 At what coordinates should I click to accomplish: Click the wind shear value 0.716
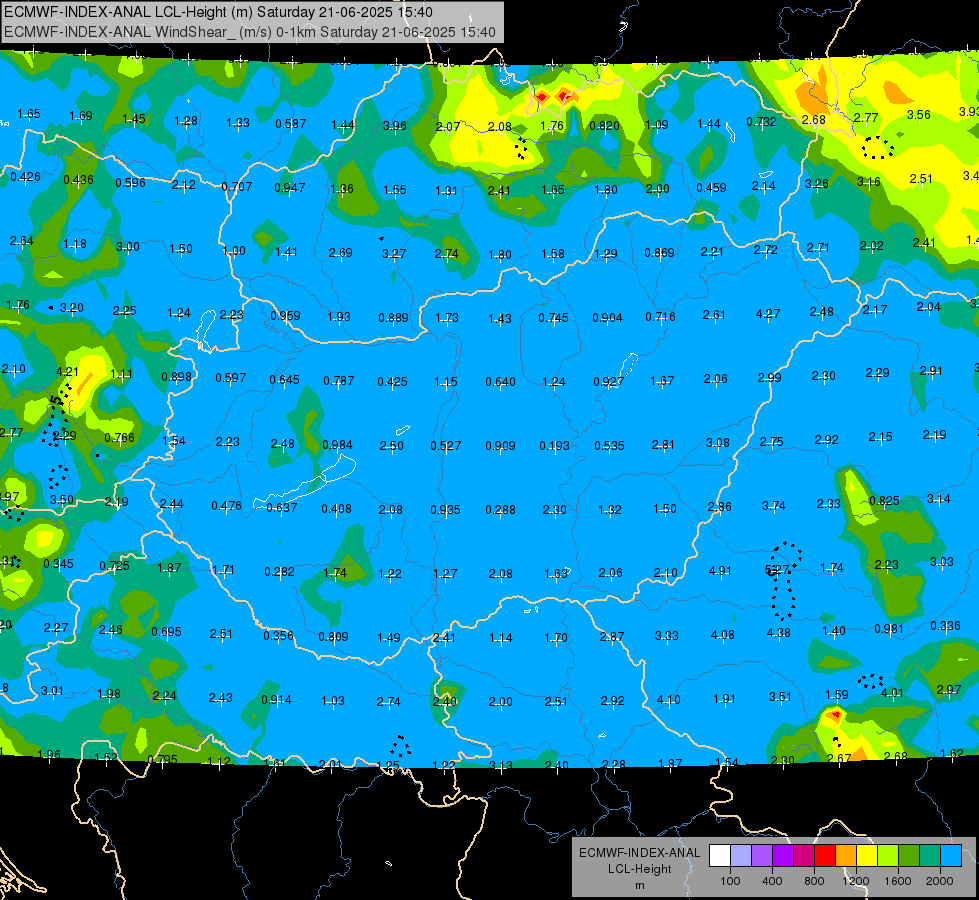[x=661, y=317]
